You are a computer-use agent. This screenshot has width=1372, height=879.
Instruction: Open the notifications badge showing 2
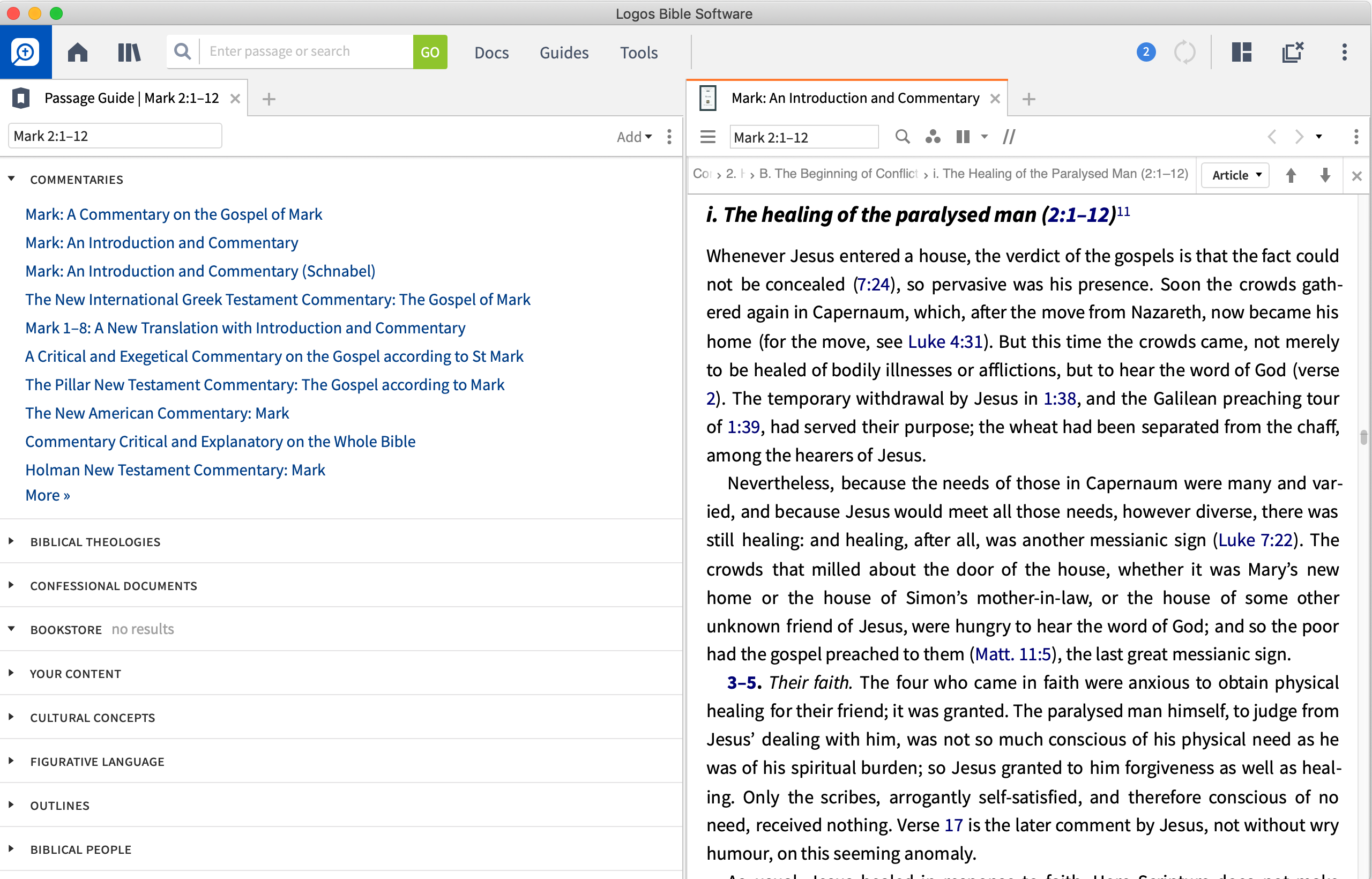pos(1146,52)
